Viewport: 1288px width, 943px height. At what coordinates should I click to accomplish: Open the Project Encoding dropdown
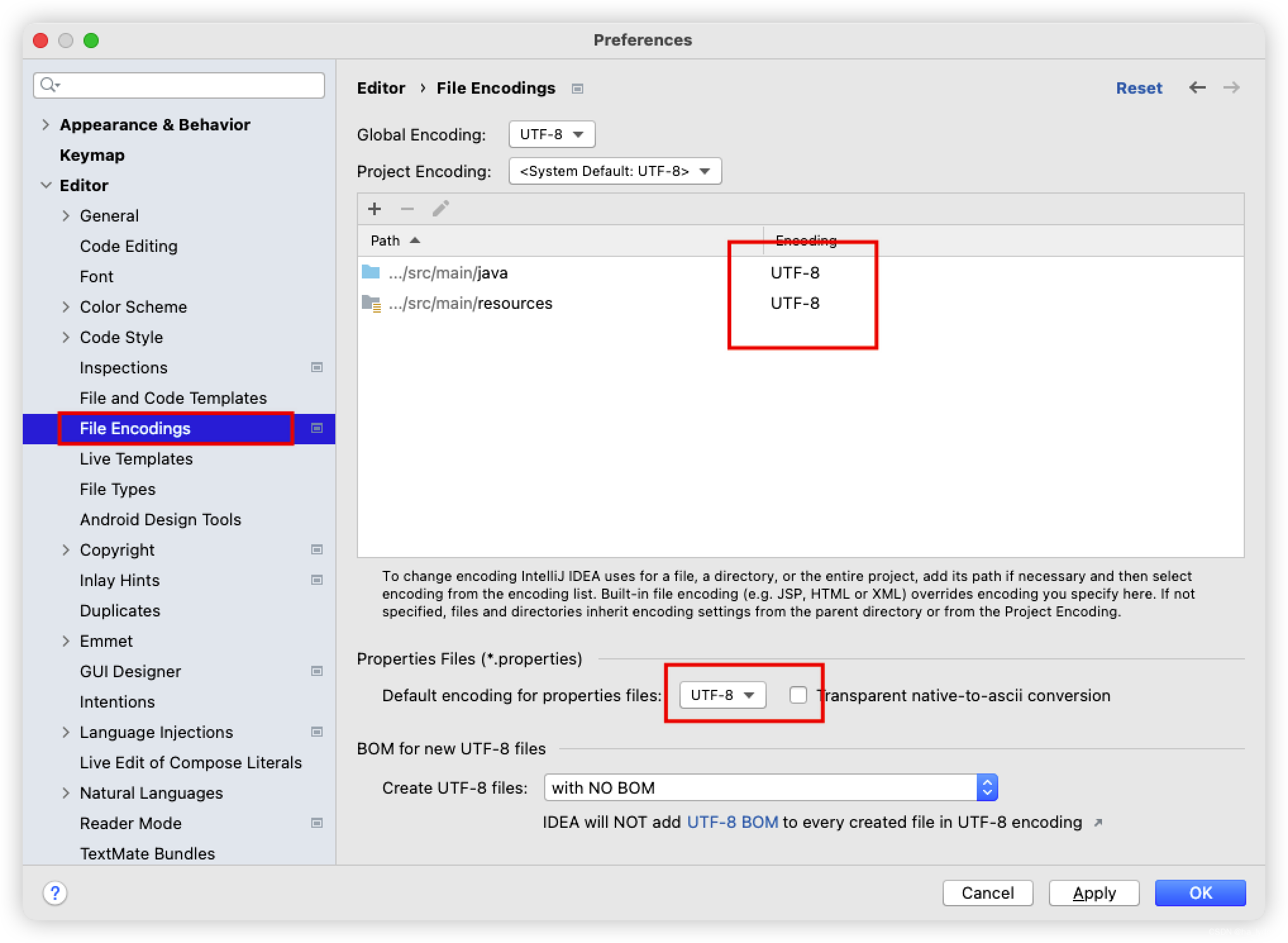click(x=615, y=171)
